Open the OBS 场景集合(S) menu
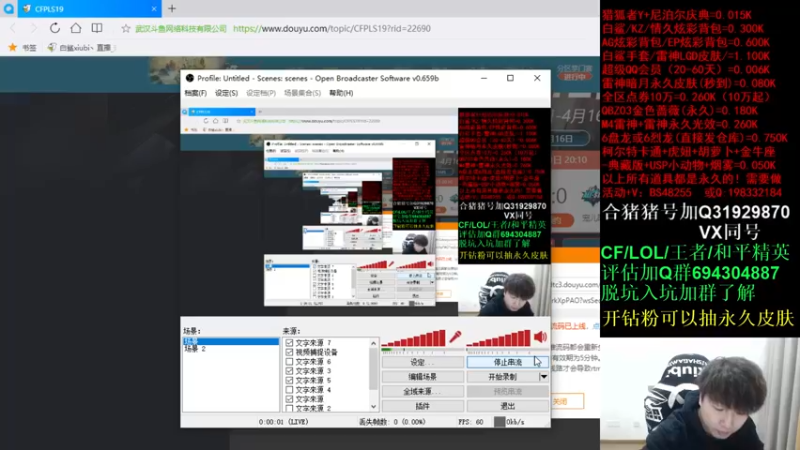 (x=302, y=93)
